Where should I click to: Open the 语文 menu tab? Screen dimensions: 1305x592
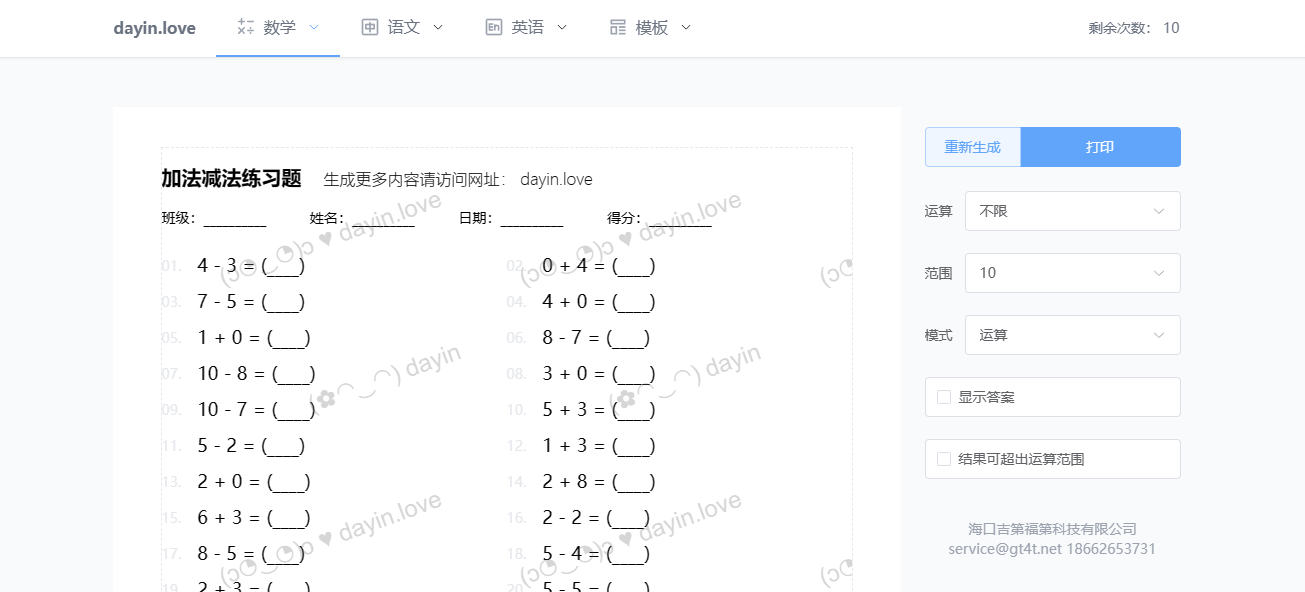(x=403, y=28)
